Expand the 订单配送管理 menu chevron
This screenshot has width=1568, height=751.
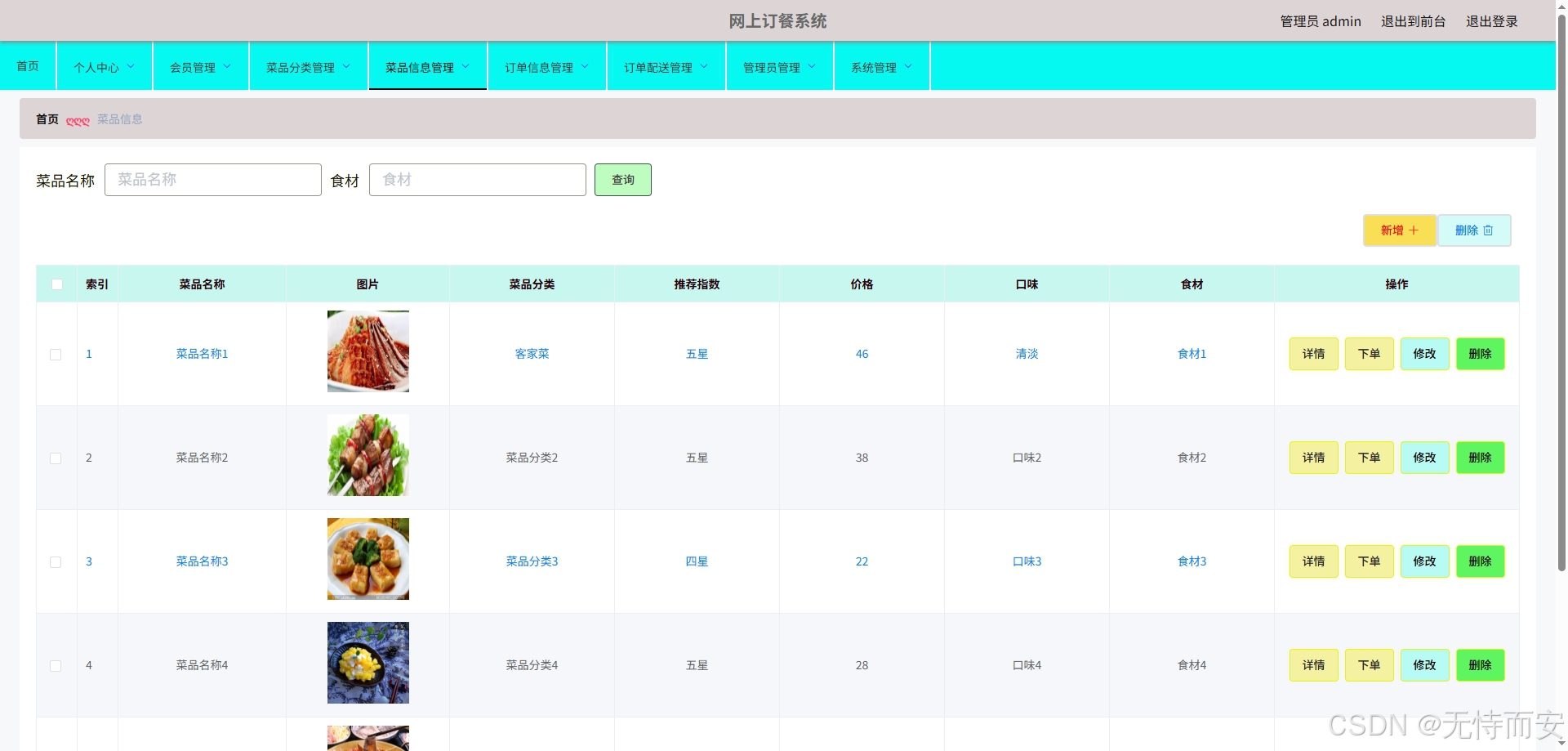coord(704,66)
